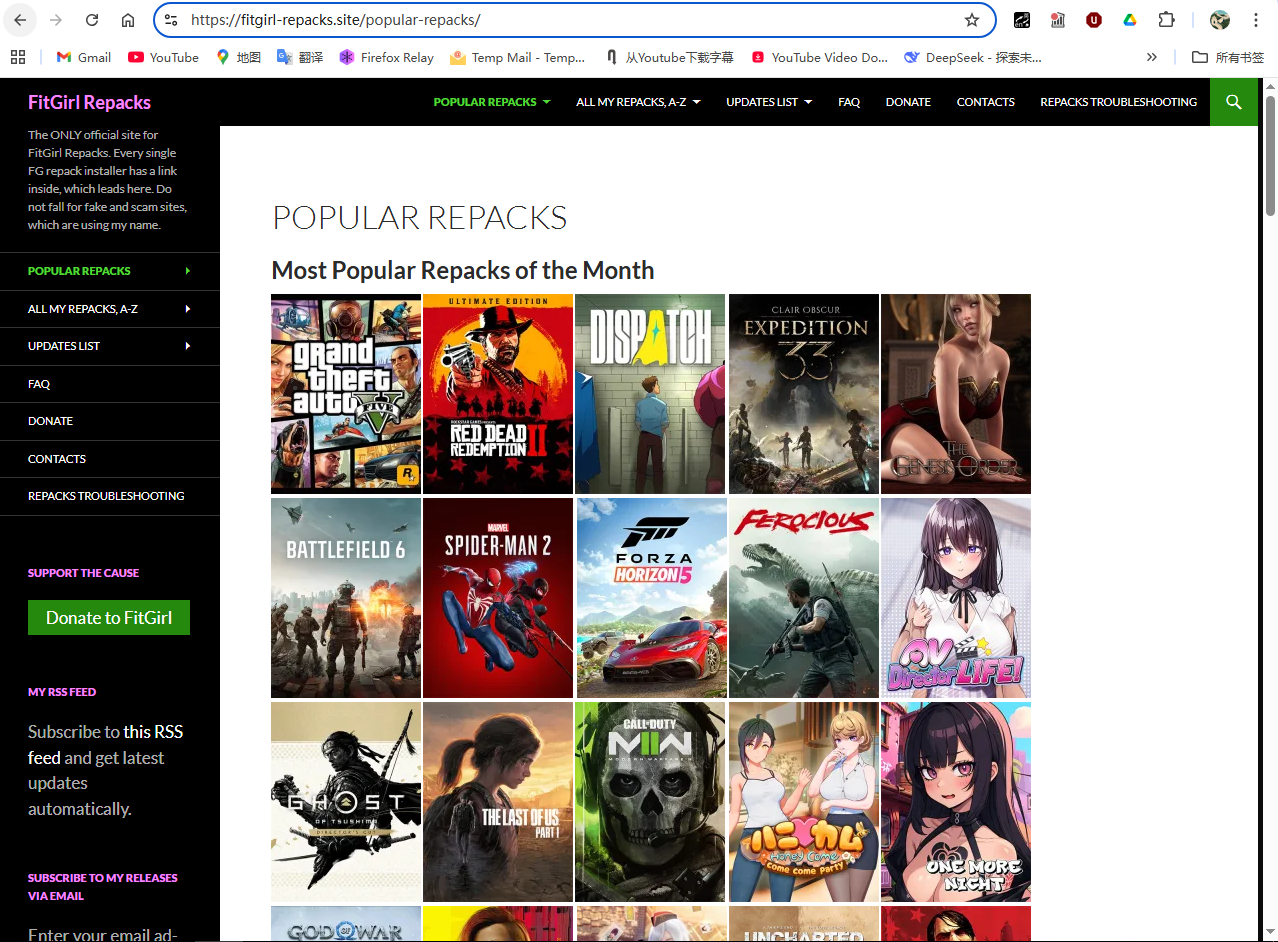Screen dimensions: 1278x942
Task: Open the One More Night cover
Action: pos(956,802)
